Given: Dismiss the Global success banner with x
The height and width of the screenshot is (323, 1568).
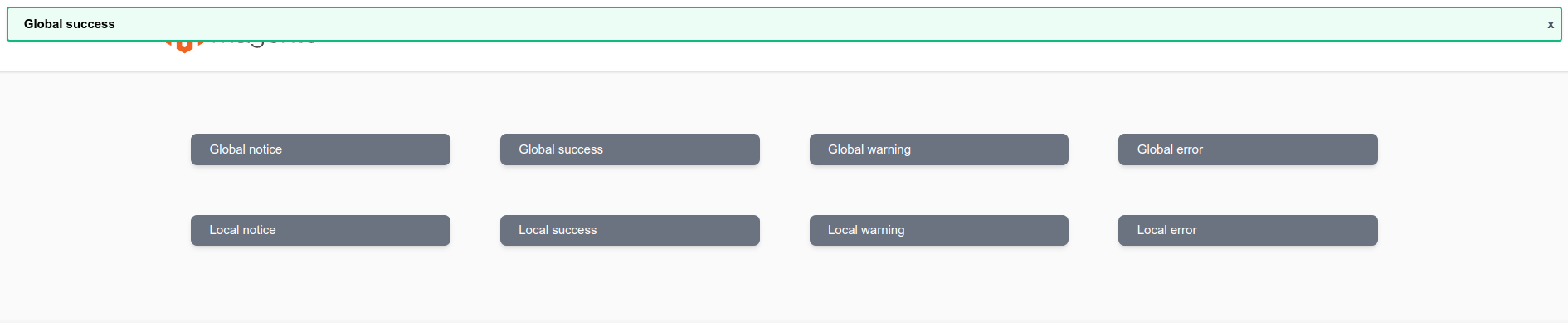Looking at the screenshot, I should click(1550, 25).
